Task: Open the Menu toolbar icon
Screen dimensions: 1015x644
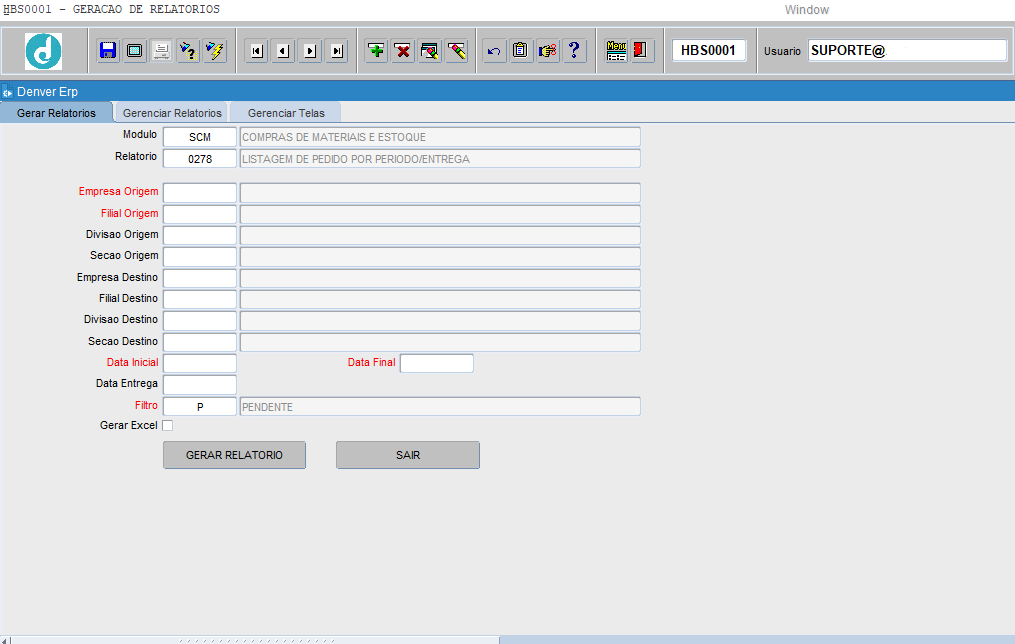Action: click(616, 50)
